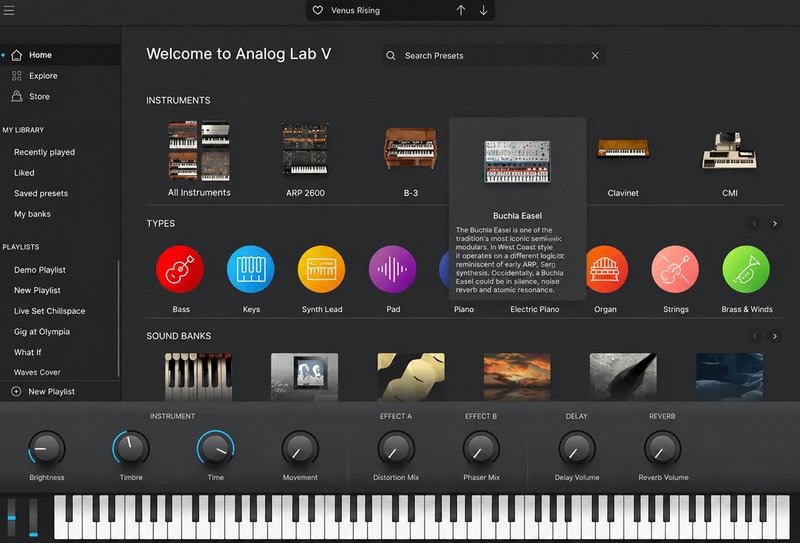The width and height of the screenshot is (800, 543).
Task: Open the yellow abstract sound bank
Action: [411, 377]
